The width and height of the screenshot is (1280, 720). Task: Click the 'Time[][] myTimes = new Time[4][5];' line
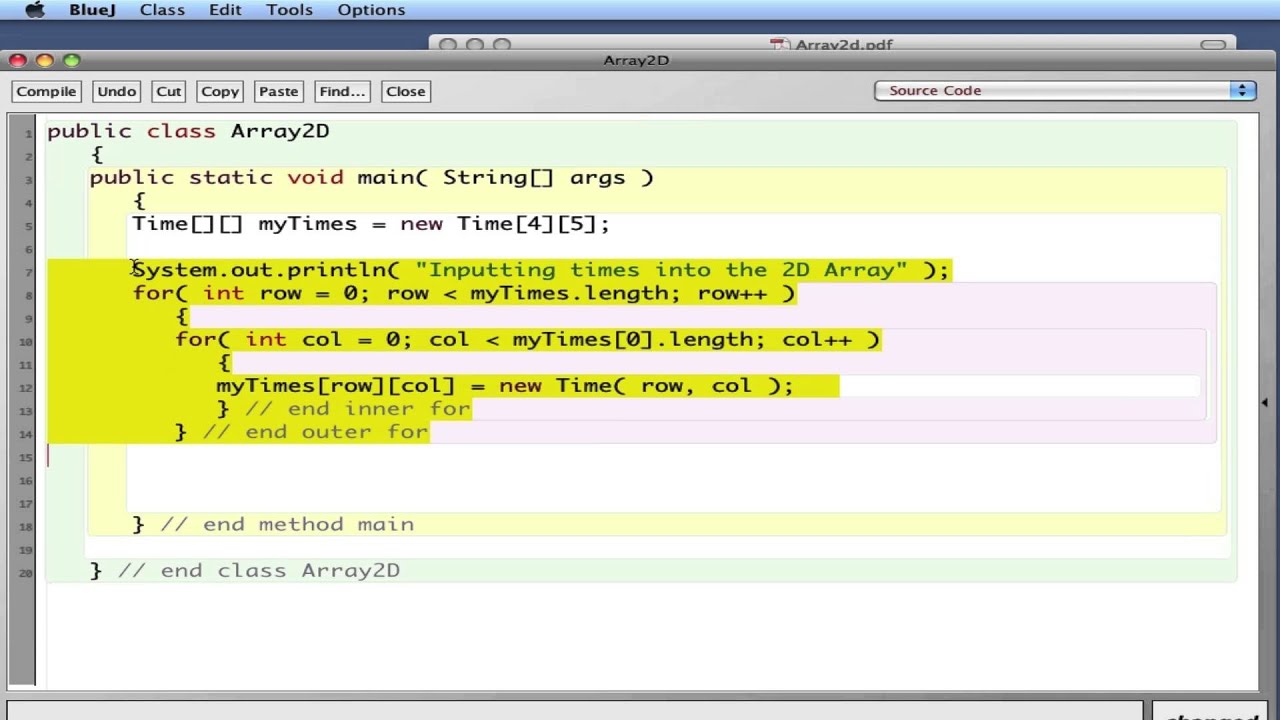click(370, 224)
